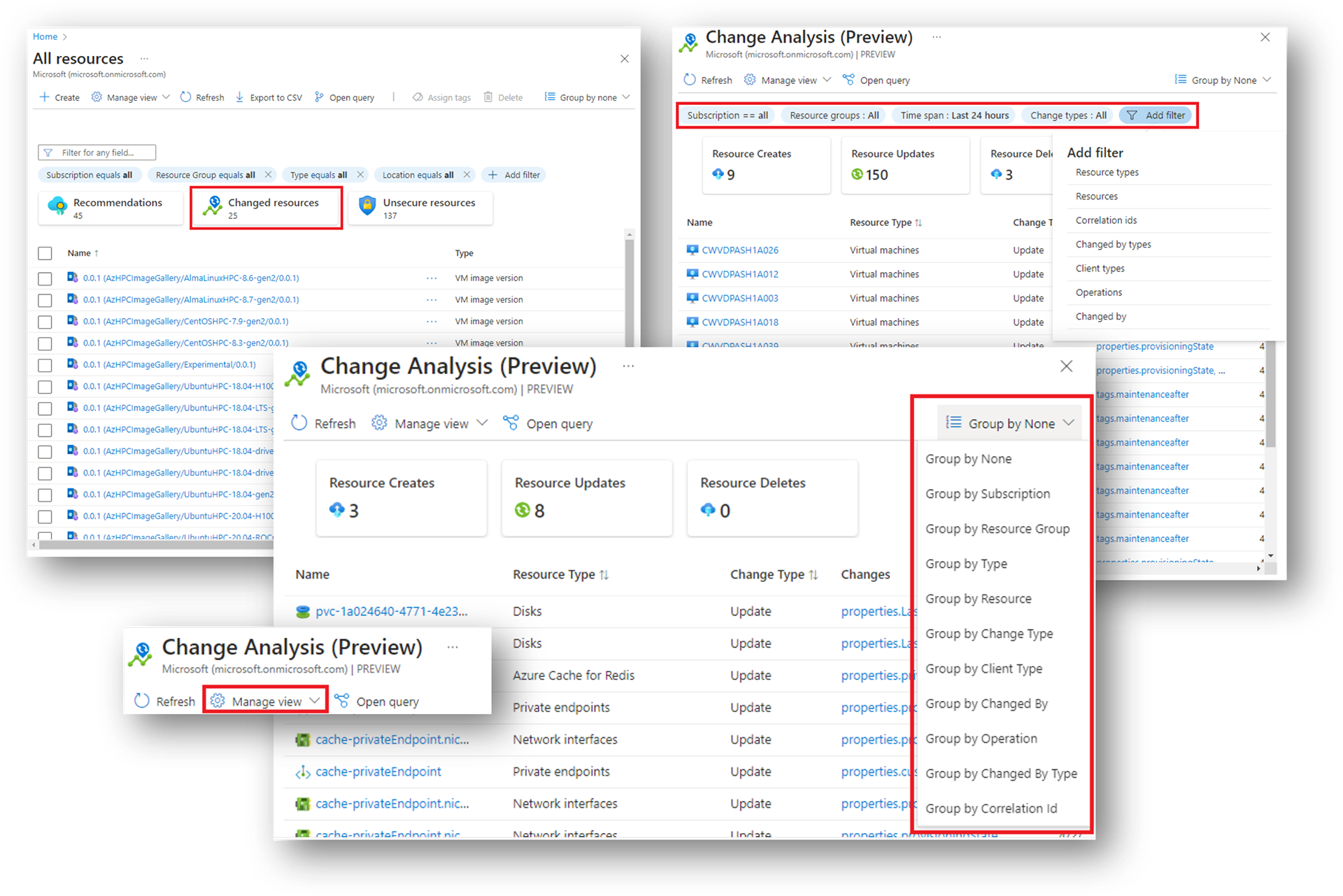Click the Create plus icon in All resources
Viewport: 1343px width, 896px height.
point(45,97)
